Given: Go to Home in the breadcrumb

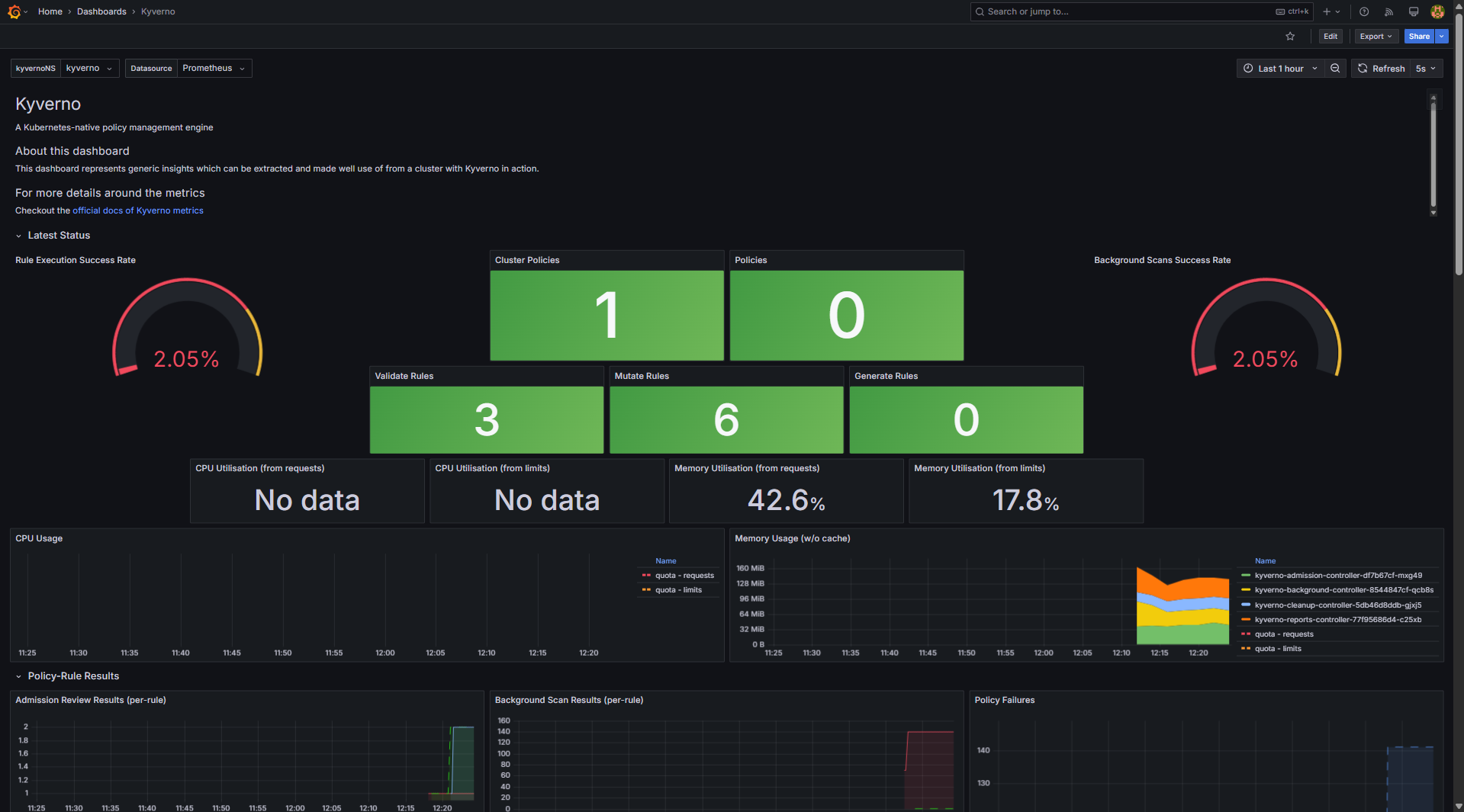Looking at the screenshot, I should [50, 11].
